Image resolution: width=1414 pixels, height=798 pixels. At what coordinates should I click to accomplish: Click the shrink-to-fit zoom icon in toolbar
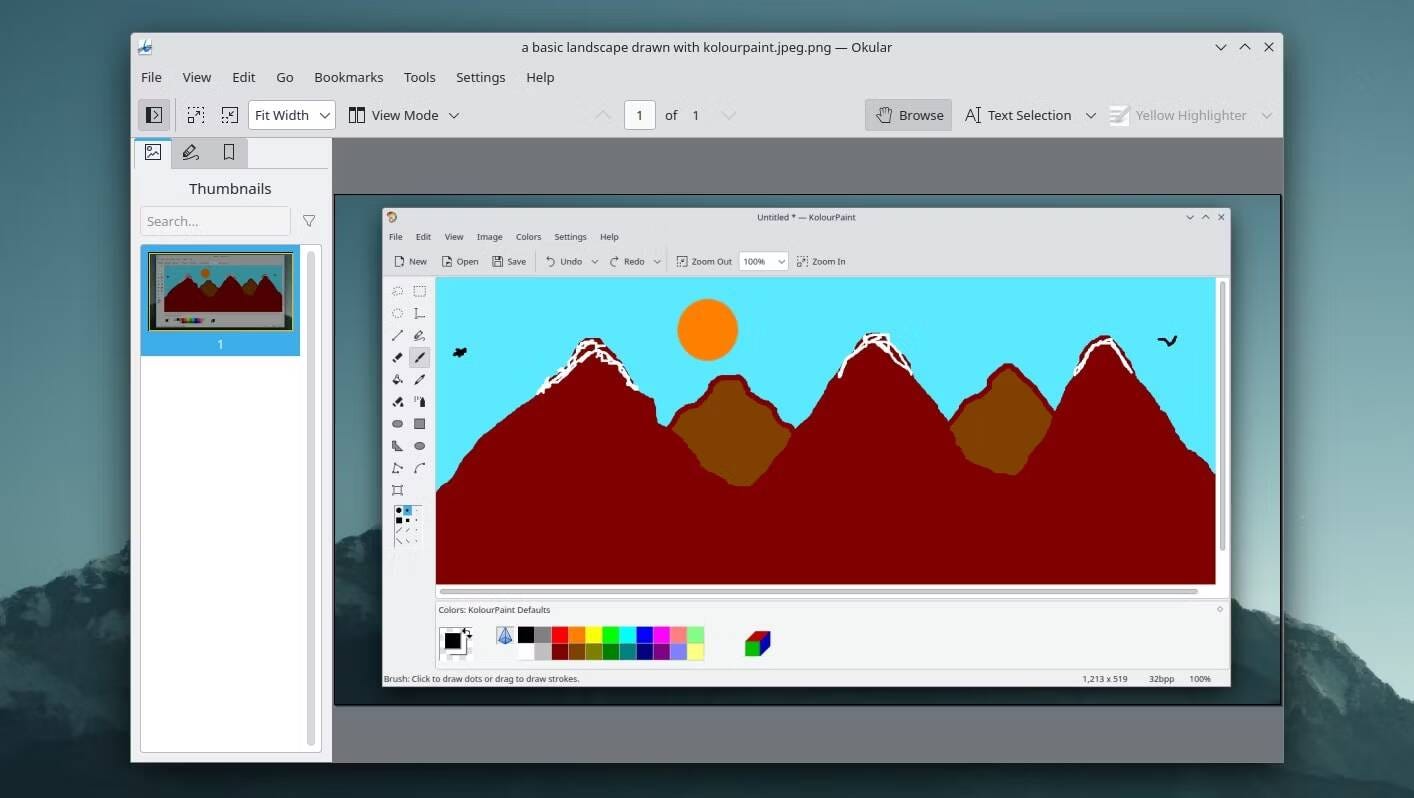(x=230, y=115)
